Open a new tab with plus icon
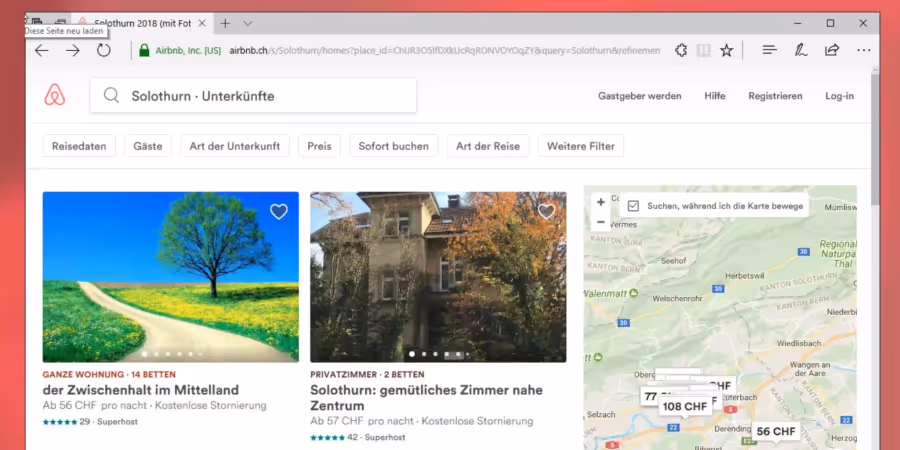 [x=225, y=24]
